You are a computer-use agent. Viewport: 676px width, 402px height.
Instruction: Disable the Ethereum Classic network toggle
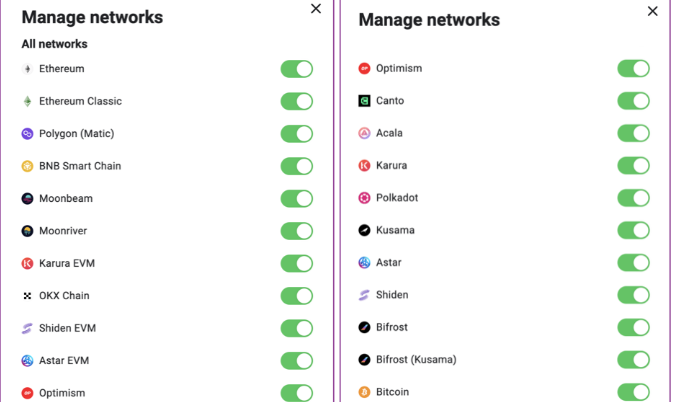pyautogui.click(x=297, y=101)
